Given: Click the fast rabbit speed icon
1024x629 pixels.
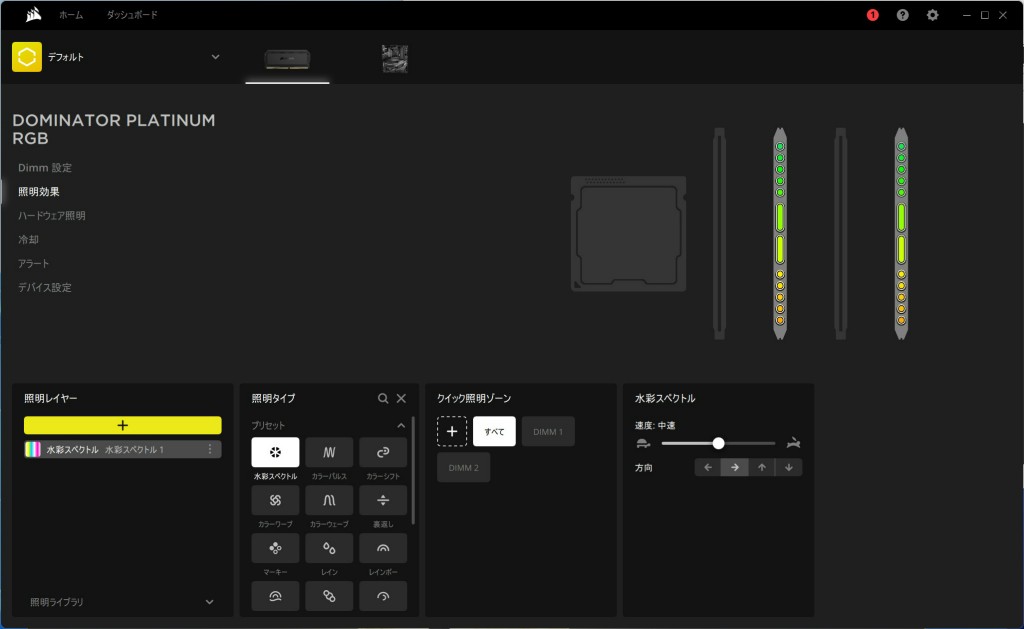Looking at the screenshot, I should tap(793, 444).
